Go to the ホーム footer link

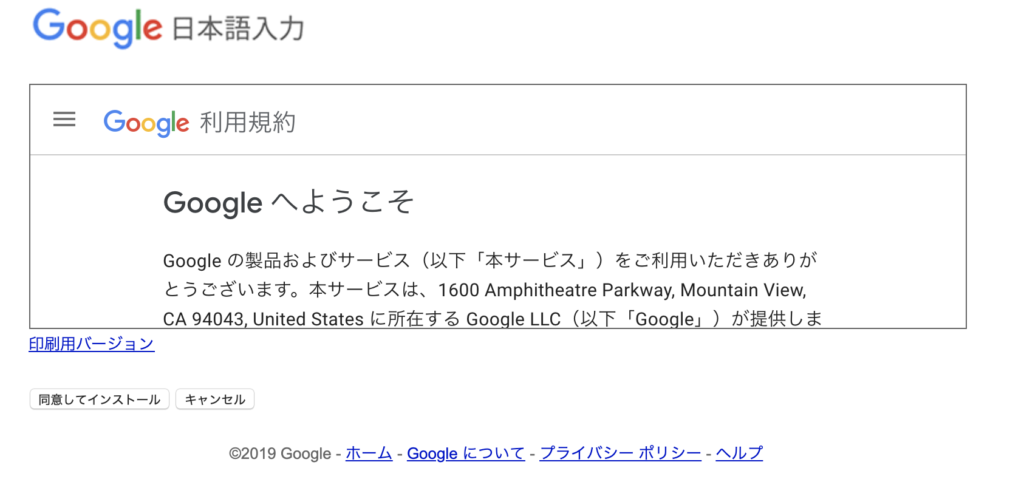(369, 453)
